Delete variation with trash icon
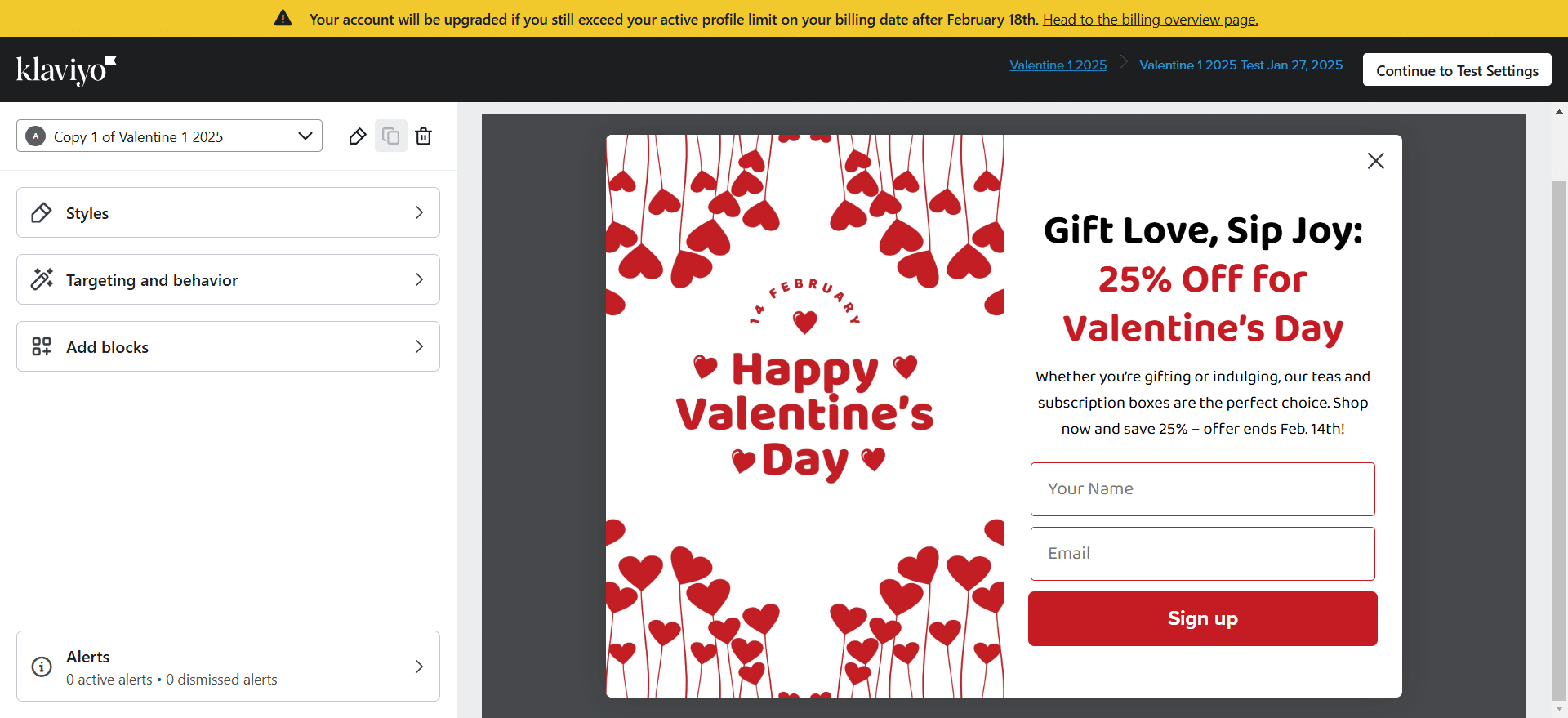The image size is (1568, 718). point(423,136)
